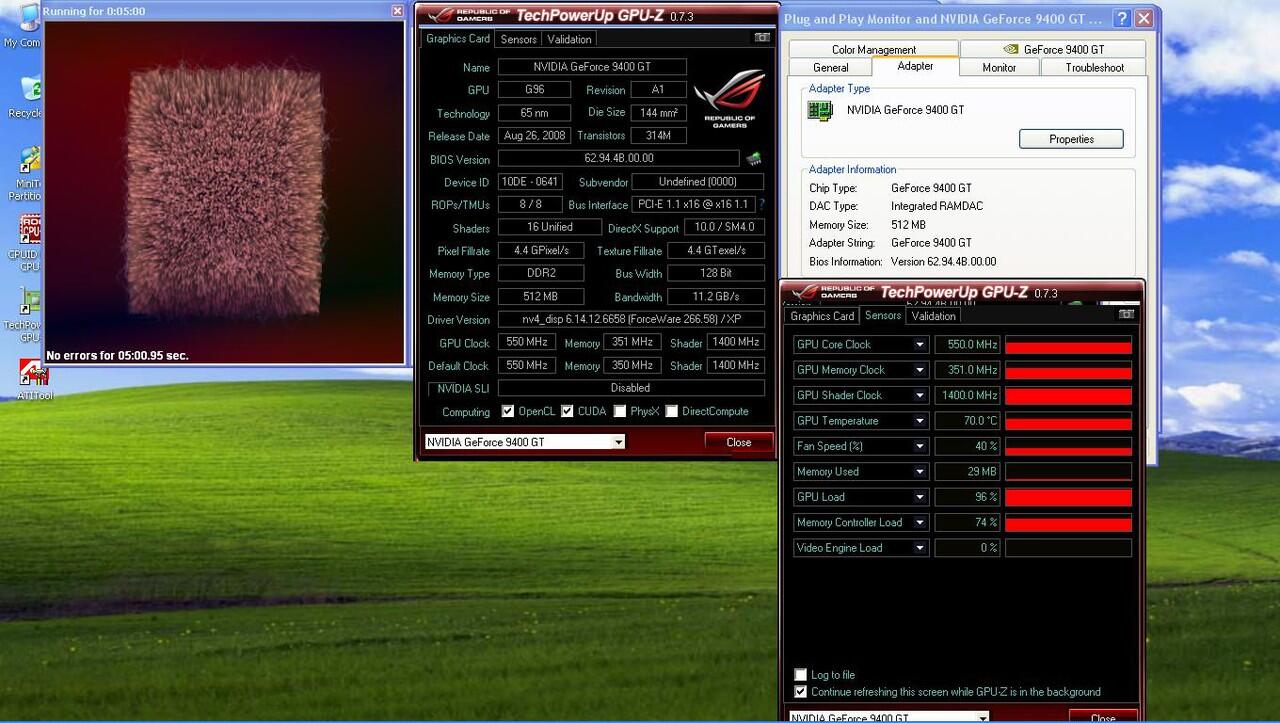Open the GPU Memory Clock sensor dropdown
The height and width of the screenshot is (723, 1280).
tap(920, 370)
